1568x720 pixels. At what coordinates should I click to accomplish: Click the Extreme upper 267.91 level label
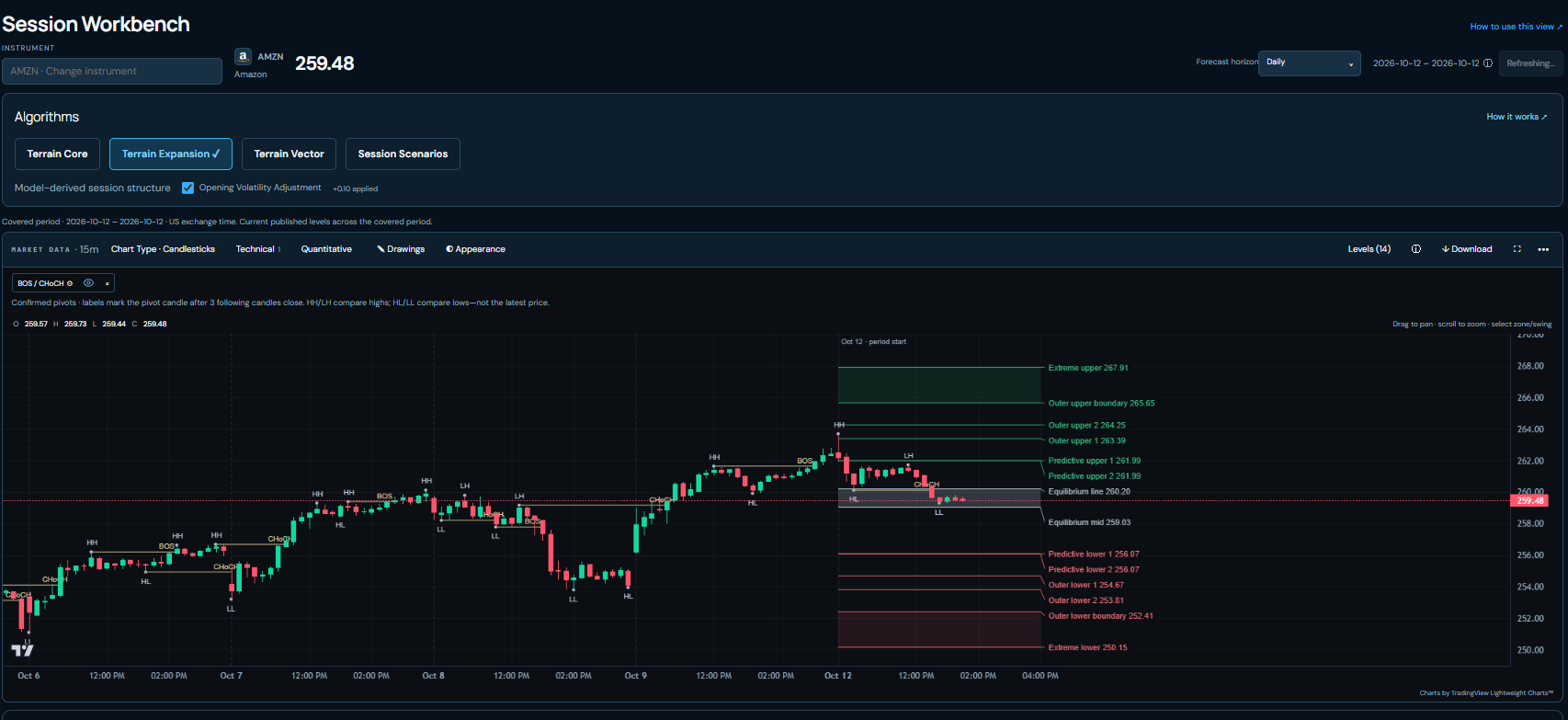pyautogui.click(x=1088, y=368)
